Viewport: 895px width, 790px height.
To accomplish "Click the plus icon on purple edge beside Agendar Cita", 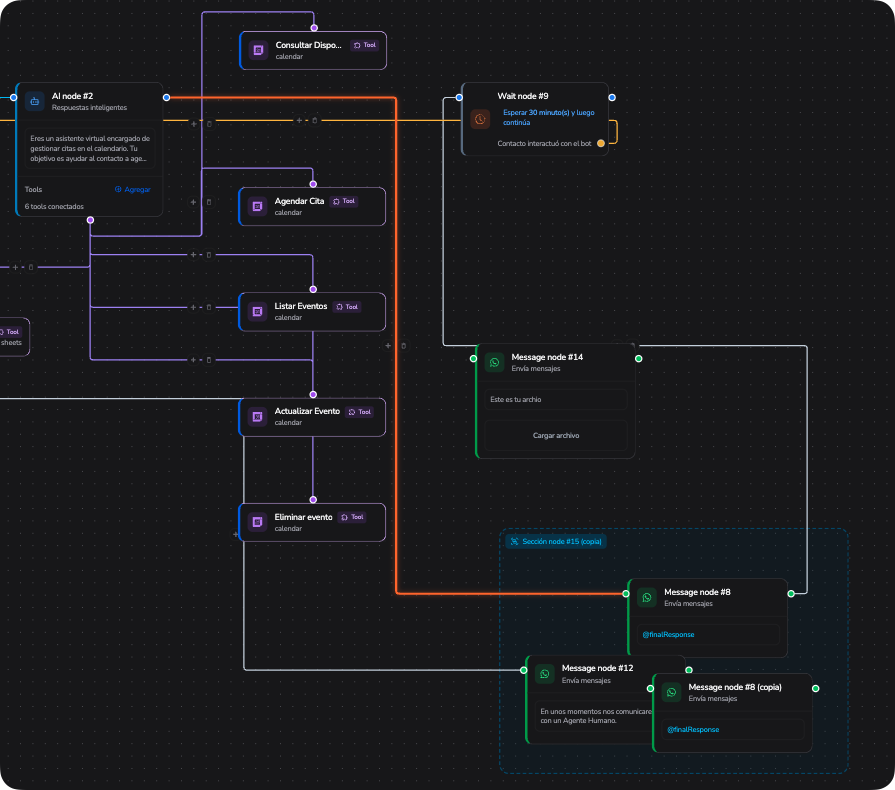I will click(193, 202).
